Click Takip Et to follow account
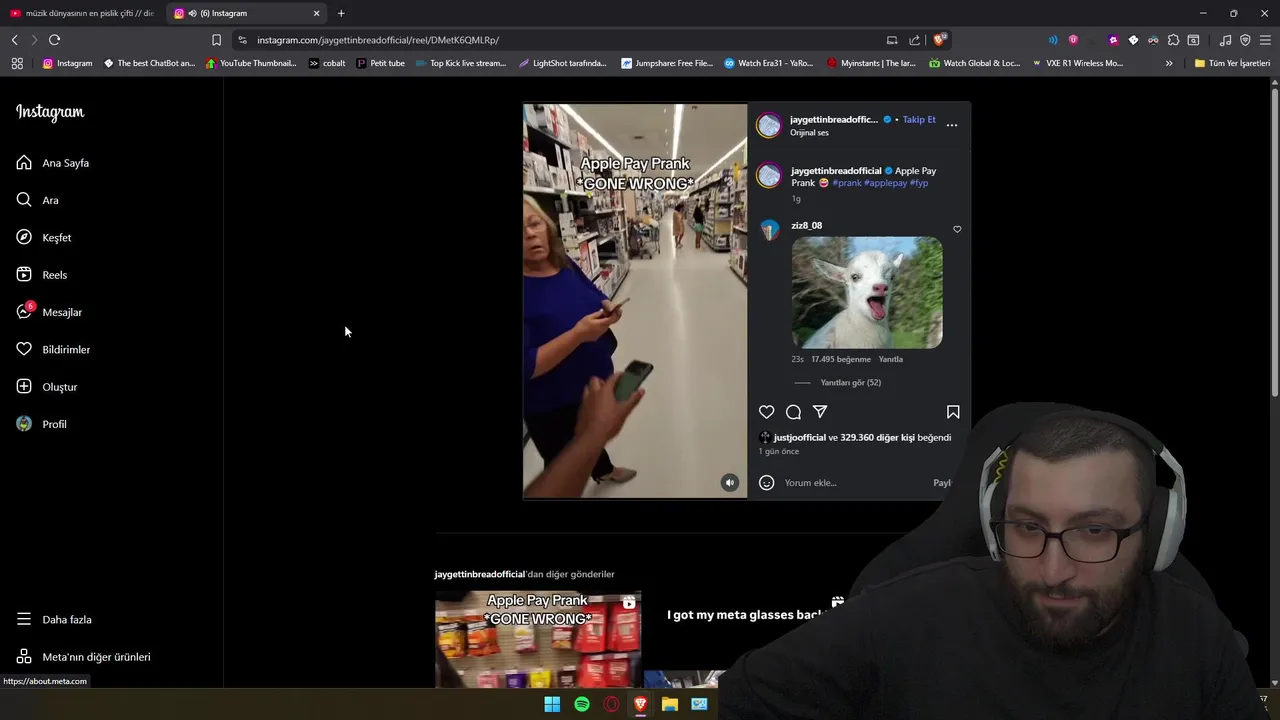Viewport: 1280px width, 720px height. [x=919, y=120]
